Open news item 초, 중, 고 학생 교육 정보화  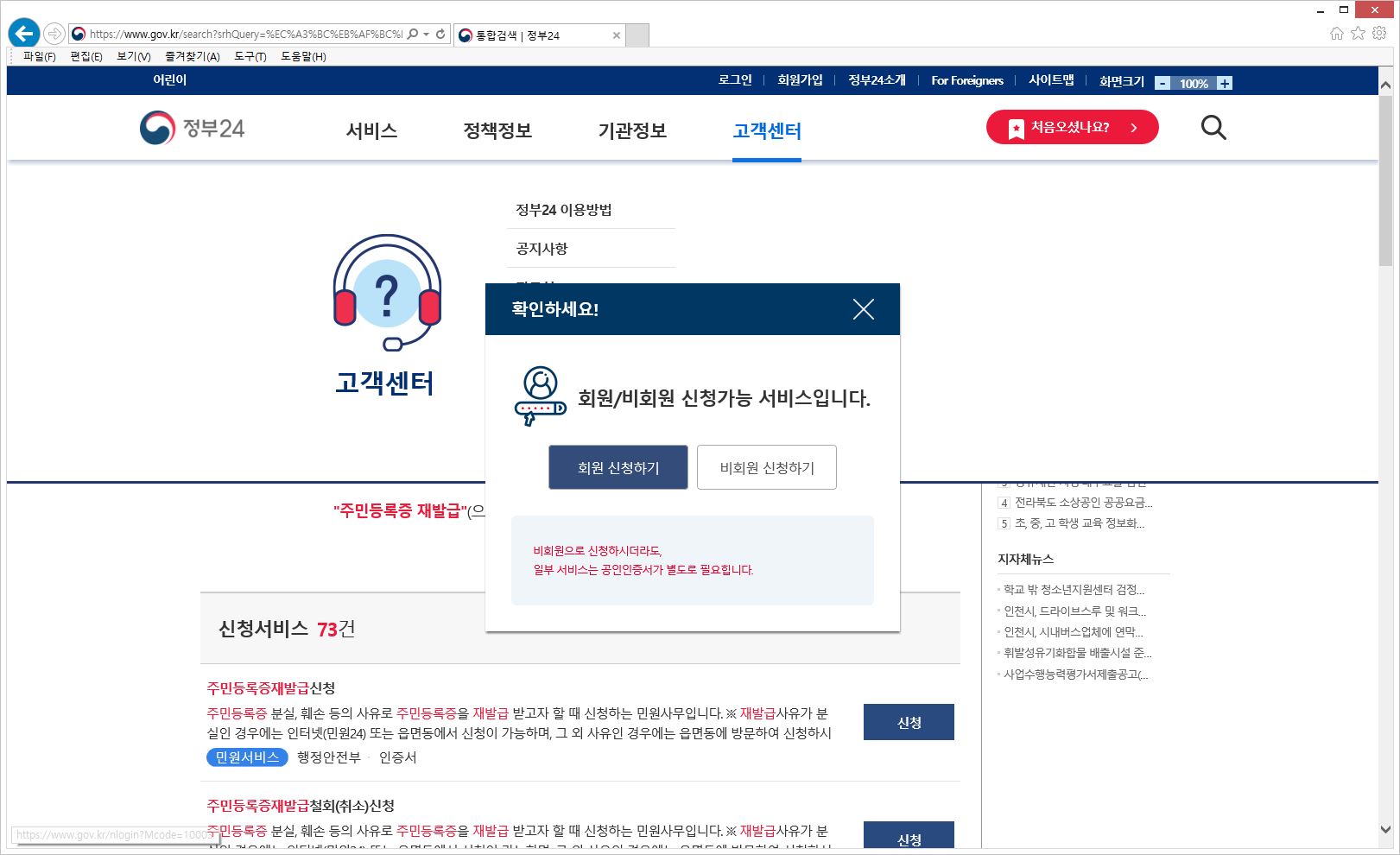pos(1079,523)
